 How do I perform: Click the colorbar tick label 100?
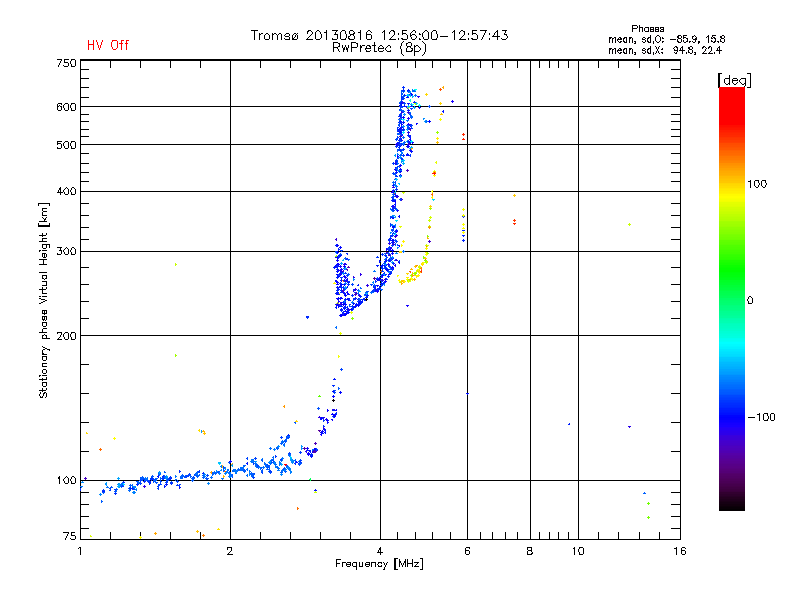tap(757, 184)
